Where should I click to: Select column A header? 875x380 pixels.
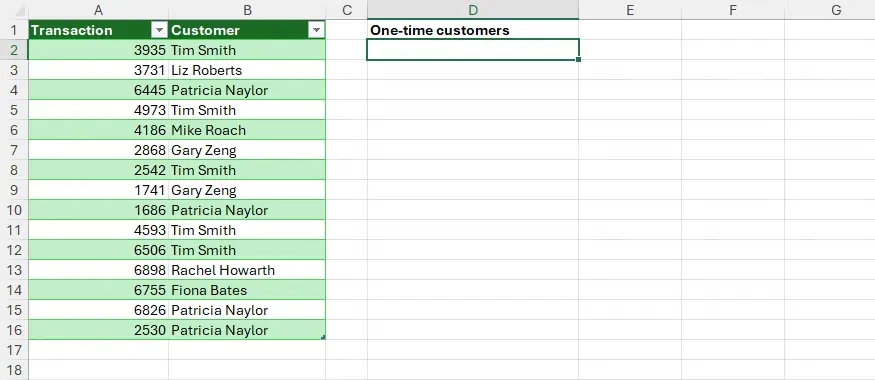click(x=98, y=10)
